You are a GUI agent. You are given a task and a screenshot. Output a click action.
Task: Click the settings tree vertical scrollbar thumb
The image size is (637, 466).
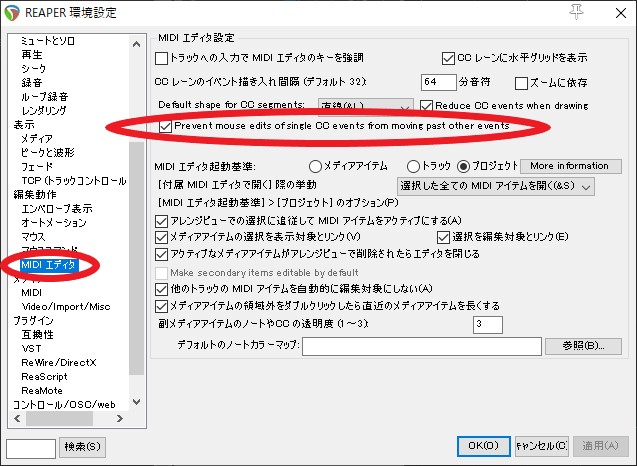(136, 258)
